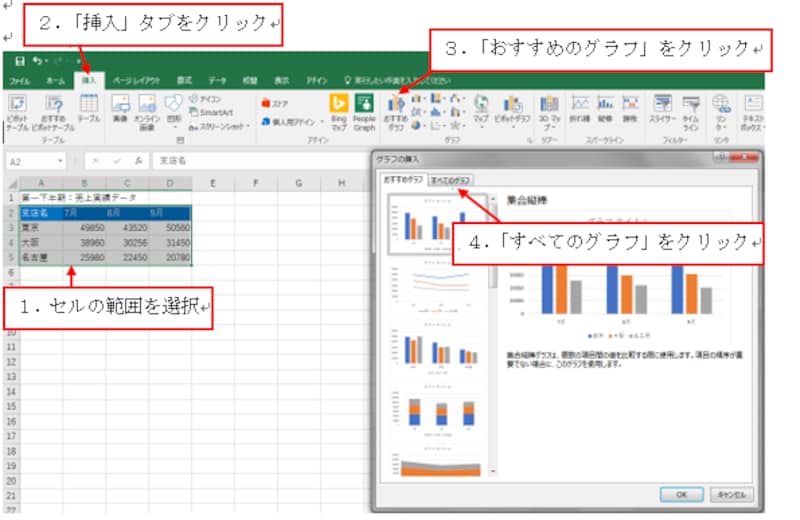
Task: Insert a 折れ線 sparkline
Action: 580,109
